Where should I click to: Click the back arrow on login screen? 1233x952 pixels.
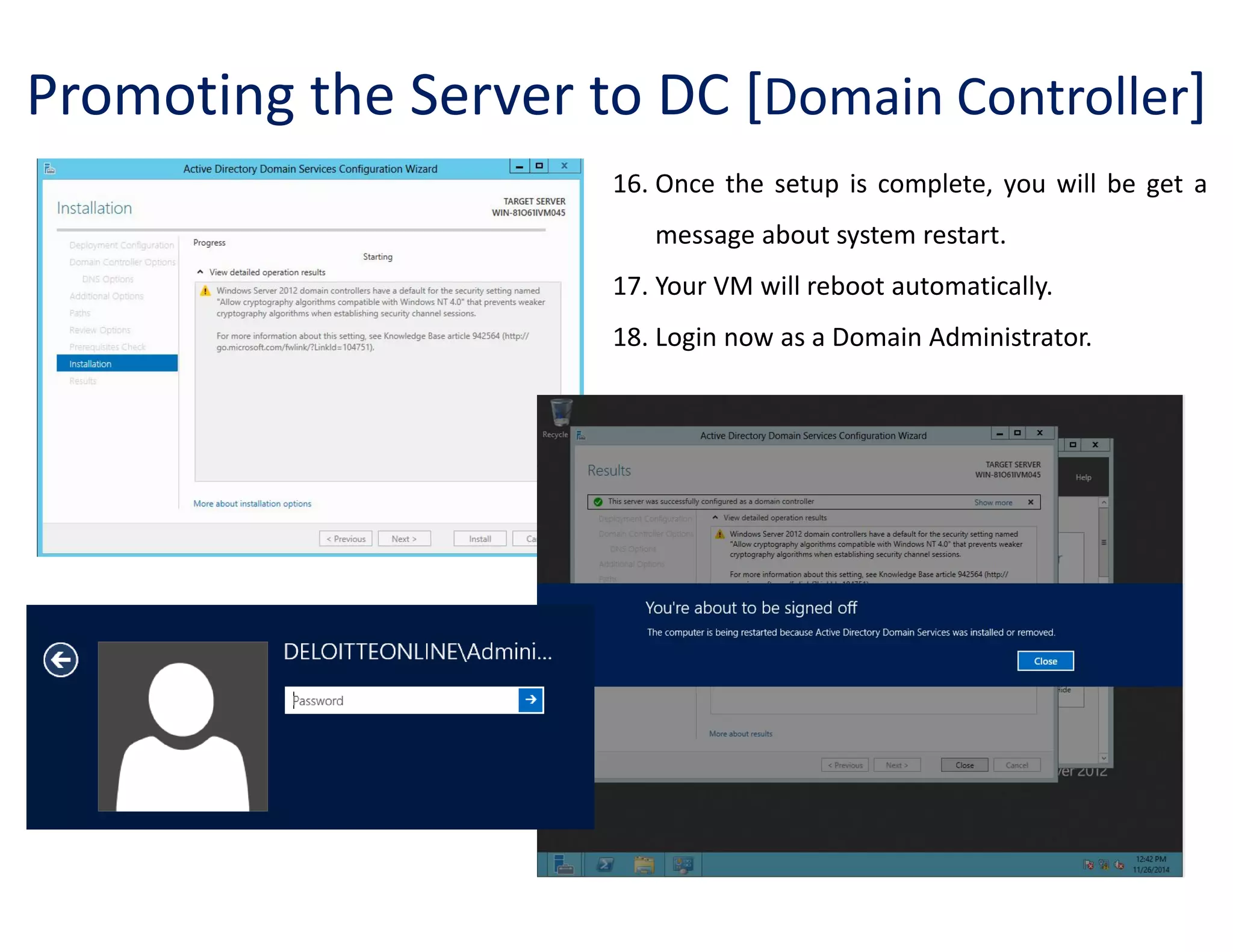(x=61, y=660)
